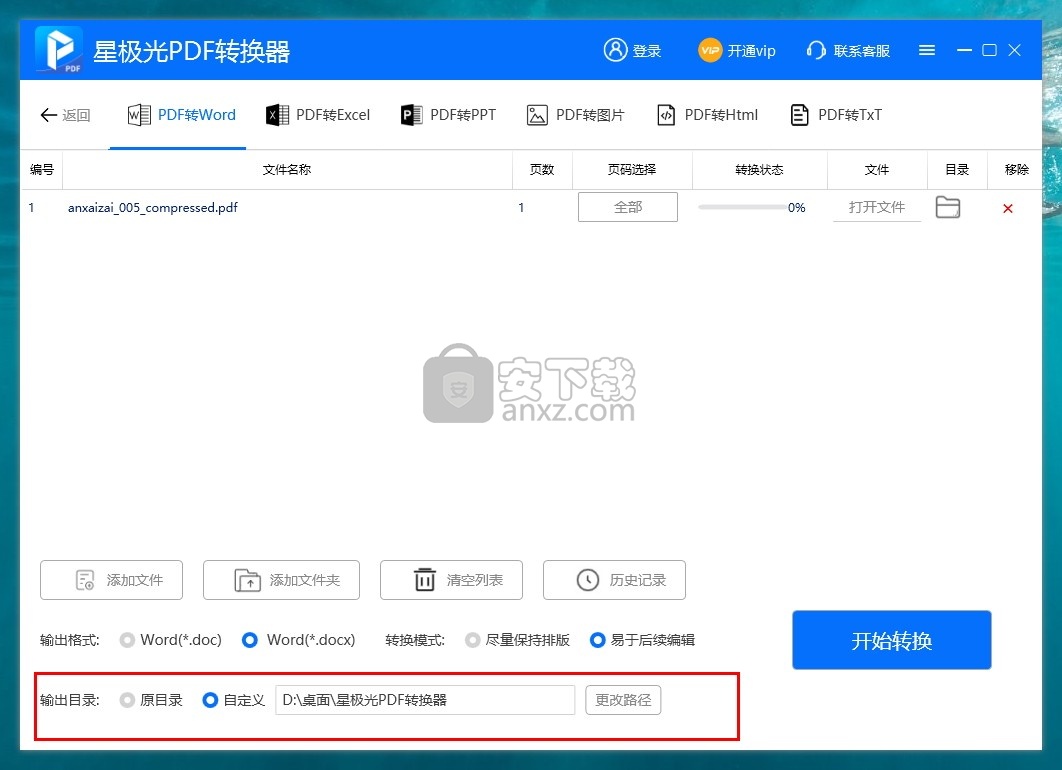Viewport: 1062px width, 770px height.
Task: Click the 文件 column header
Action: tap(876, 169)
